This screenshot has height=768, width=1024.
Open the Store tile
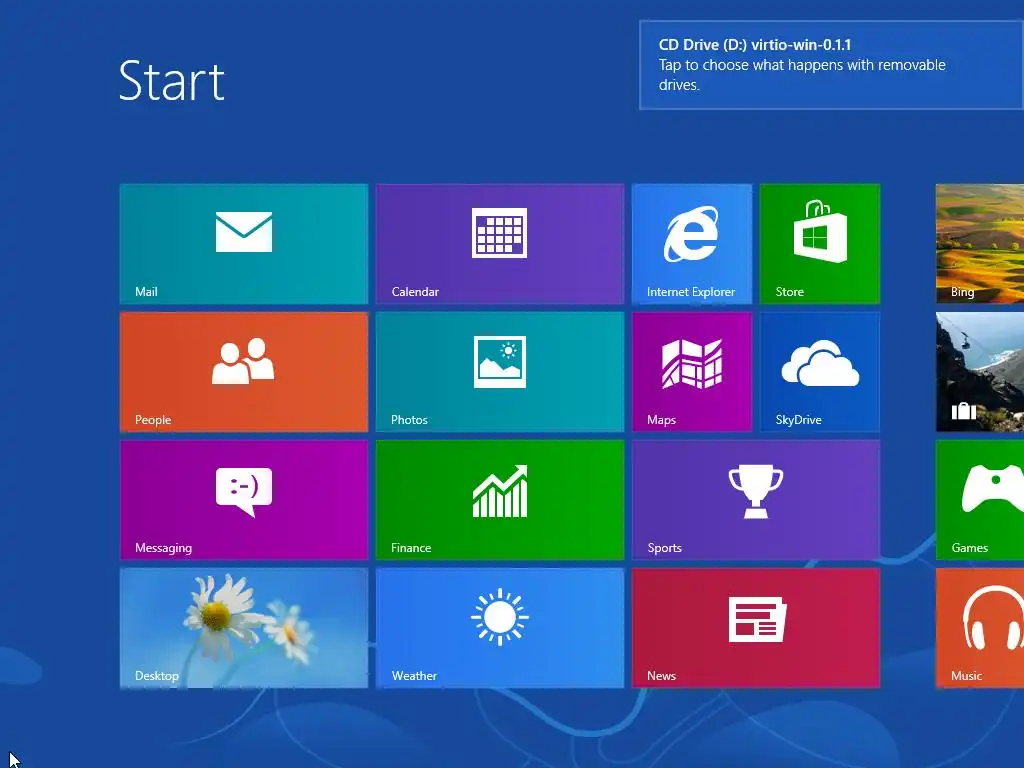coord(820,244)
